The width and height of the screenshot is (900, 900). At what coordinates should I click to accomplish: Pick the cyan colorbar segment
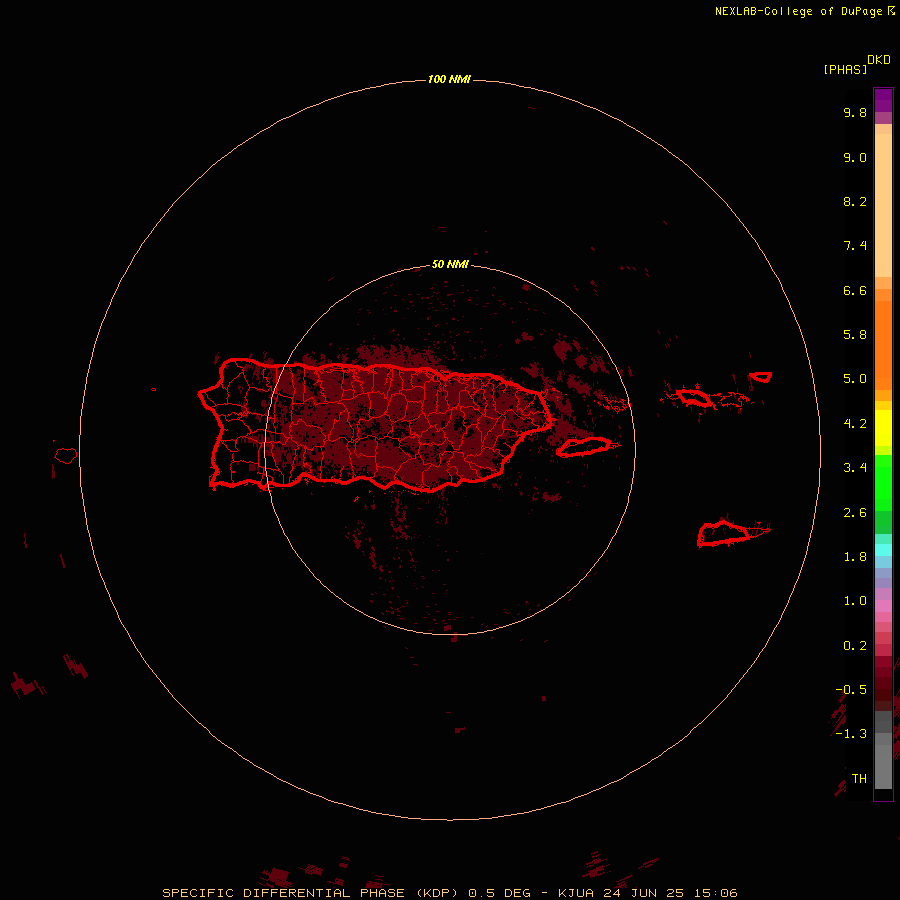click(x=883, y=549)
